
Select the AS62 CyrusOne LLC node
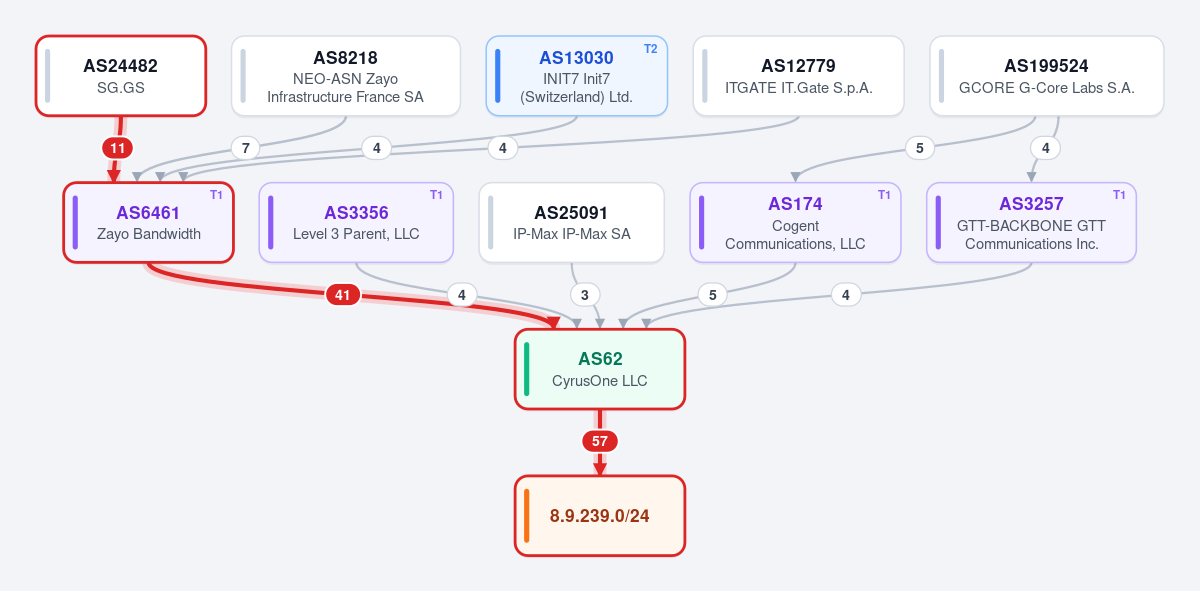600,369
